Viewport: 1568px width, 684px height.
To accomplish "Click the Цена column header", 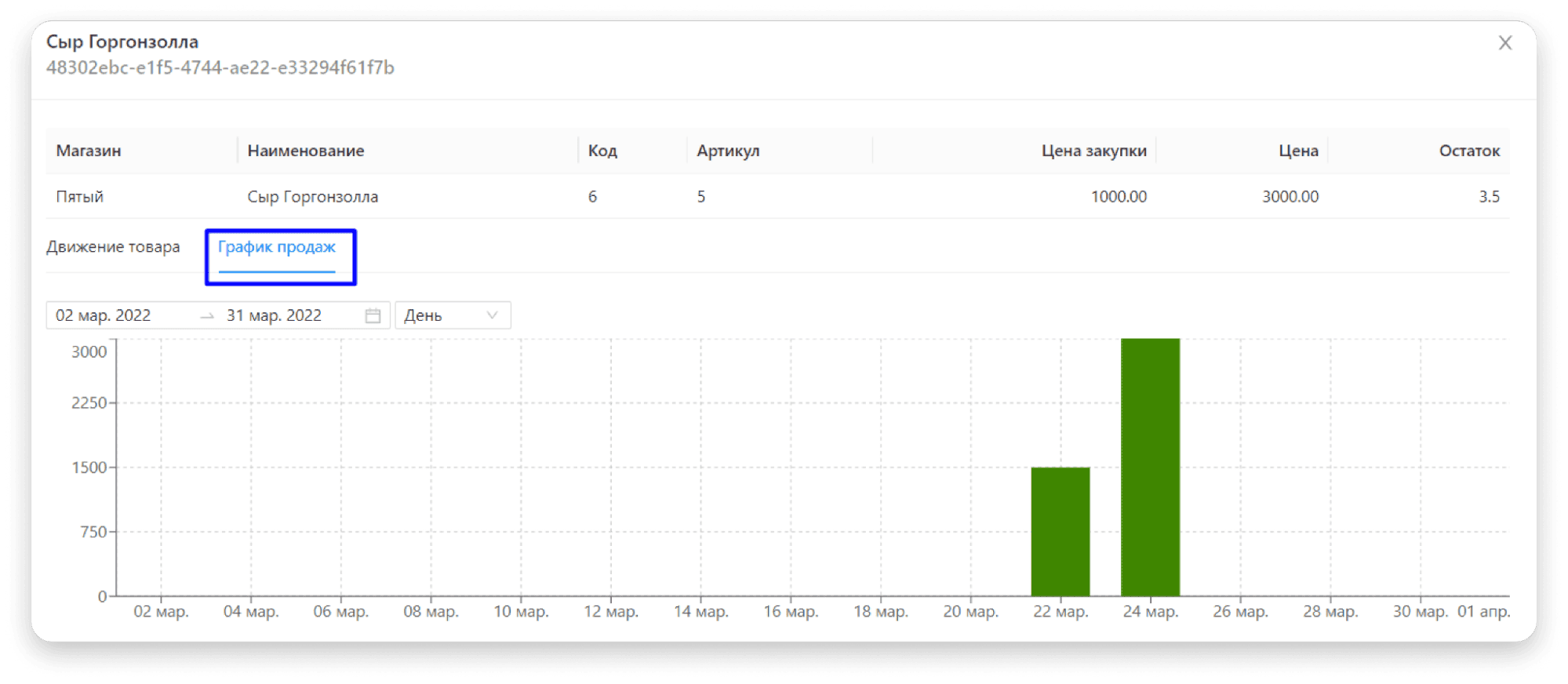I will [x=1298, y=151].
